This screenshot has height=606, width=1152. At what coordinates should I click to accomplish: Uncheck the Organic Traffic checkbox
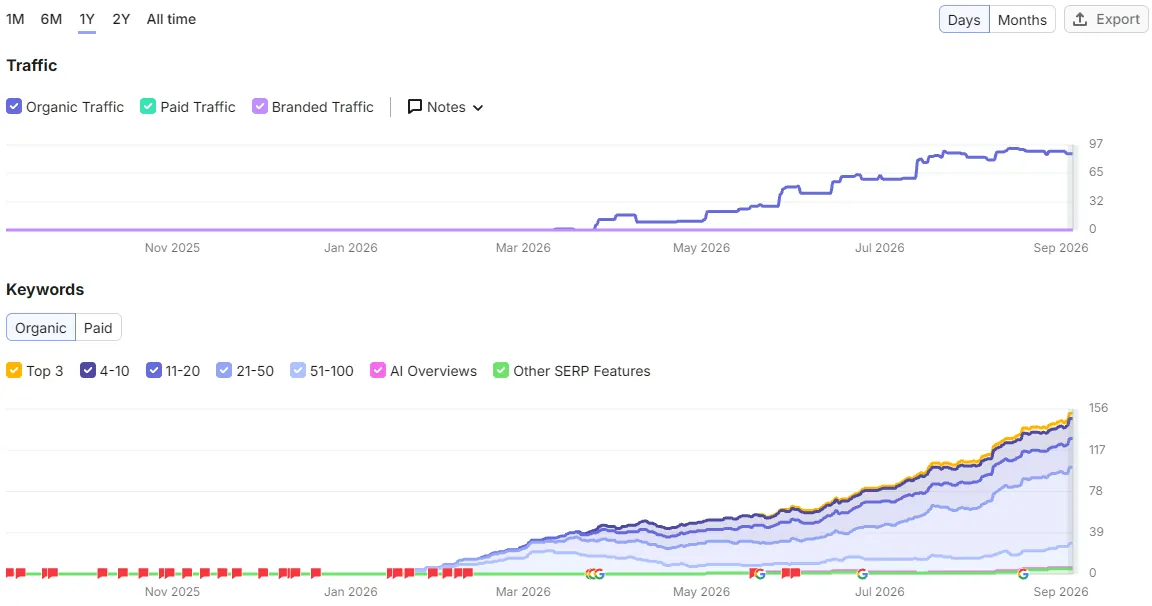[x=14, y=107]
